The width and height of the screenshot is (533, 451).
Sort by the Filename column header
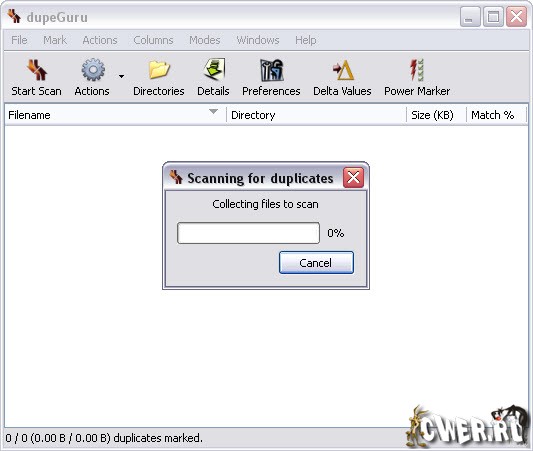click(x=115, y=115)
